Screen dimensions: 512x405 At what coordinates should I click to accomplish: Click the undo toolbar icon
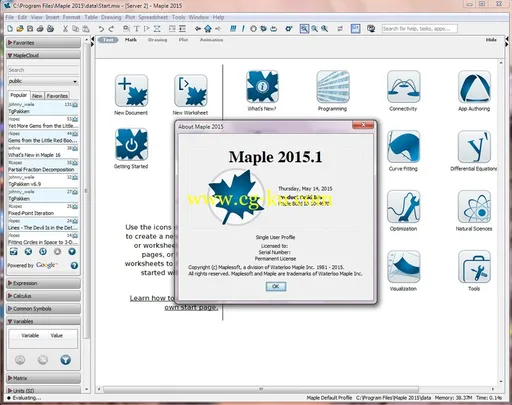pyautogui.click(x=101, y=29)
